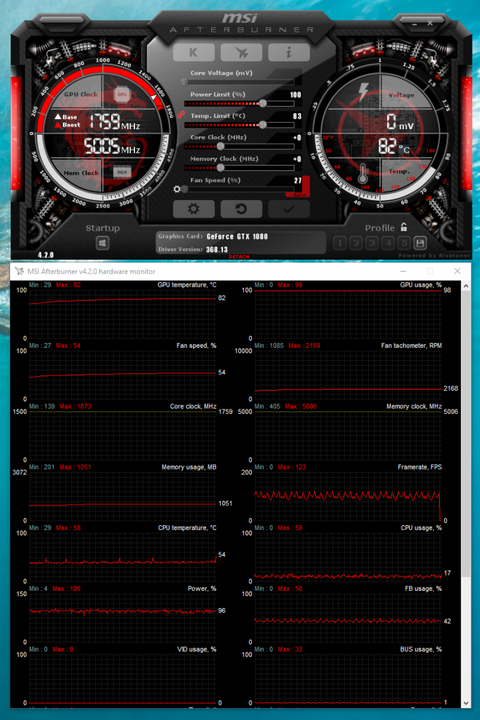Save the profile with the floppy icon
Viewport: 480px width, 720px height.
(x=420, y=243)
